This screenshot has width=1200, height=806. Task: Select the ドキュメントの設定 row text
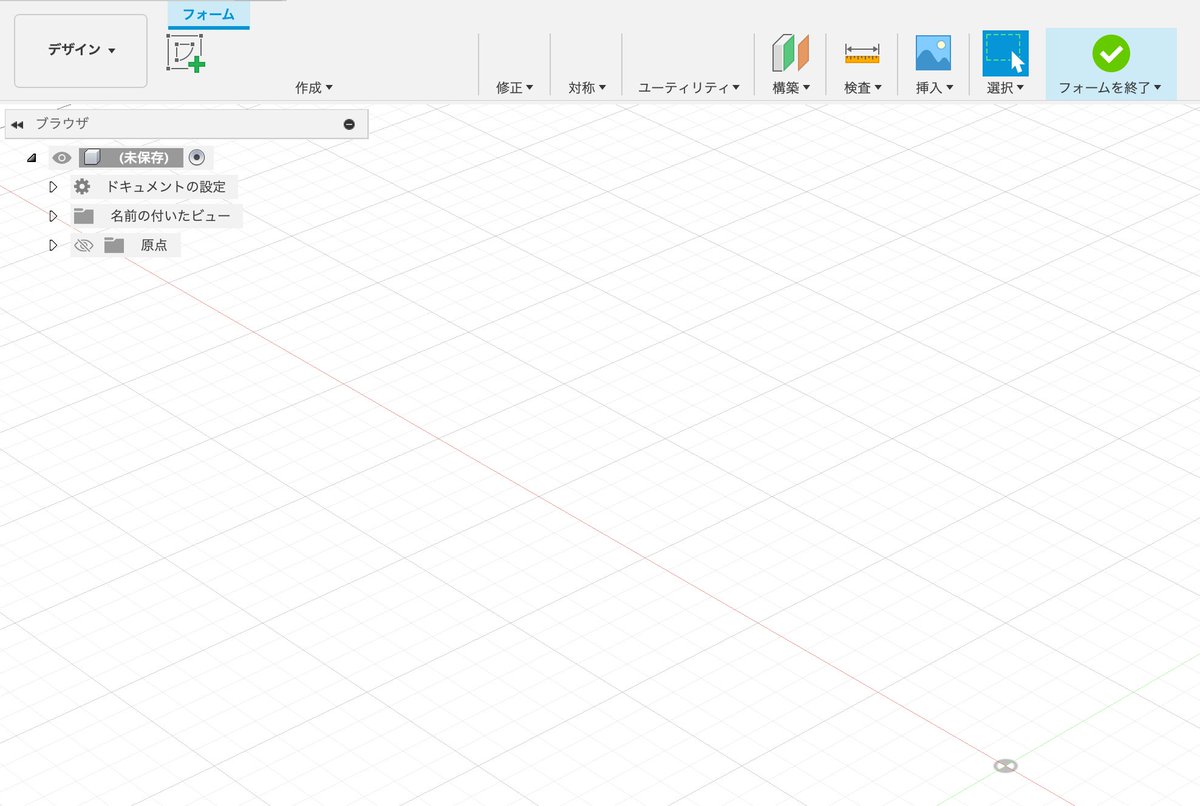click(166, 186)
